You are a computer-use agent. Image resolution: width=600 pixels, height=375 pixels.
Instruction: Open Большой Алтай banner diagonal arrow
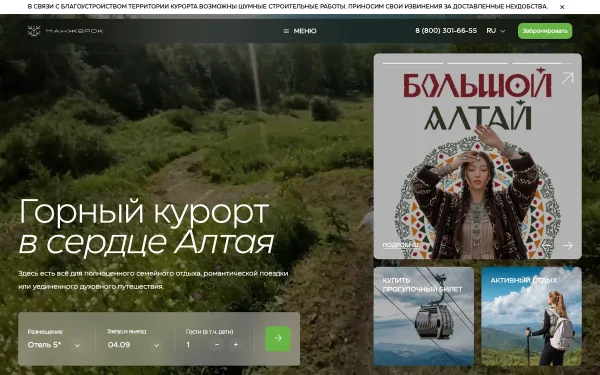pyautogui.click(x=567, y=78)
